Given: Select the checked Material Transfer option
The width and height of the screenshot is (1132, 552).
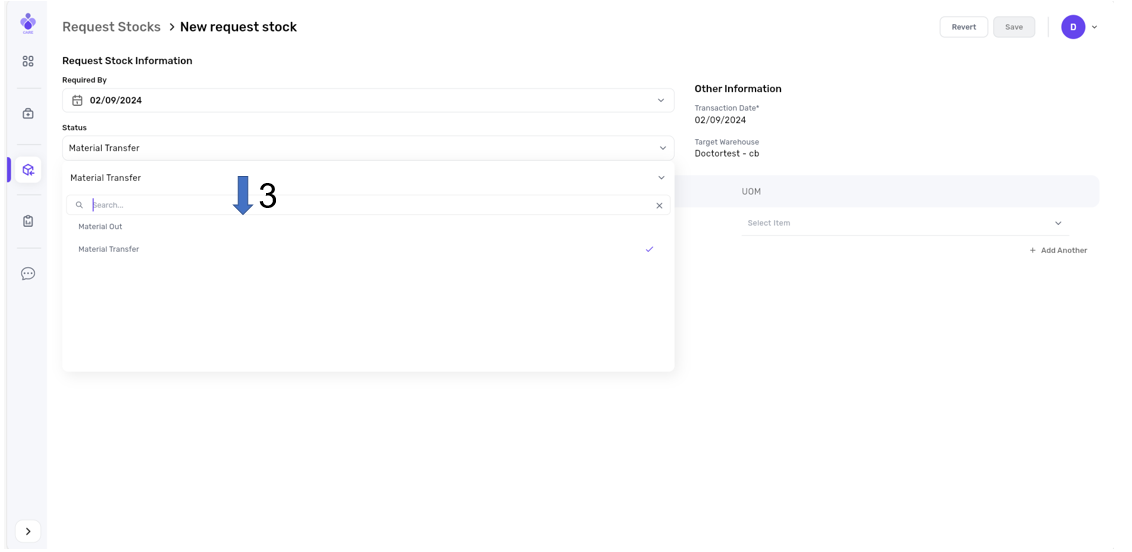Looking at the screenshot, I should 109,250.
